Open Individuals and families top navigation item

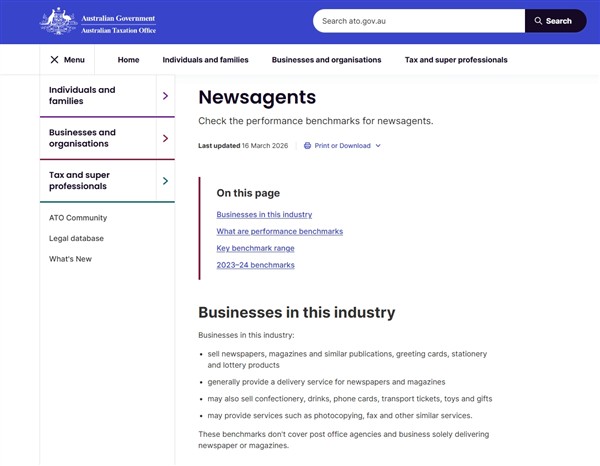pyautogui.click(x=205, y=60)
